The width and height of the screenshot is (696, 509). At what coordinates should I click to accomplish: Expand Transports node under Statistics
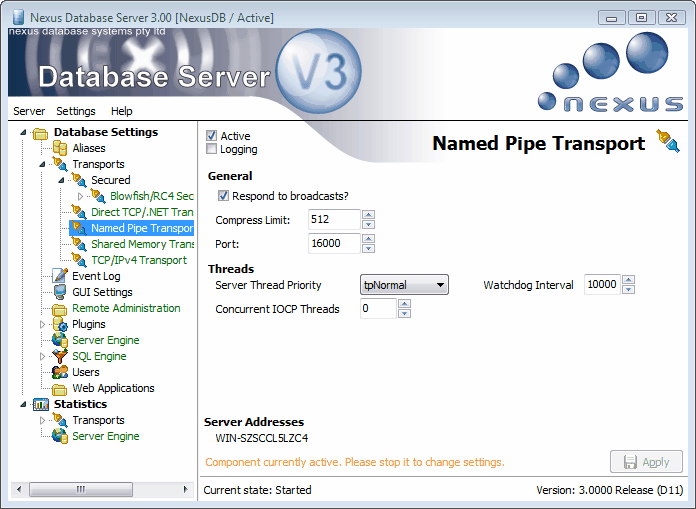(x=42, y=420)
